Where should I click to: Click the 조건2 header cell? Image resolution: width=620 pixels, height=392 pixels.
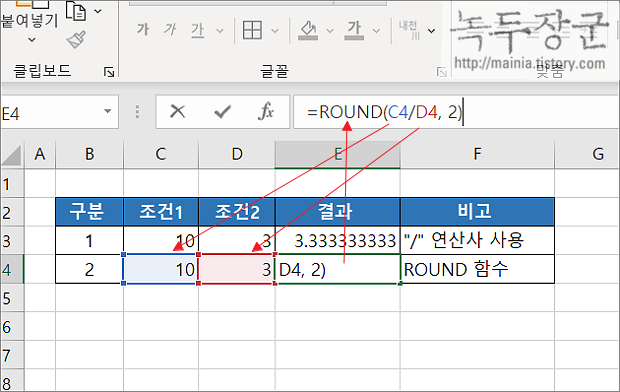tap(237, 212)
